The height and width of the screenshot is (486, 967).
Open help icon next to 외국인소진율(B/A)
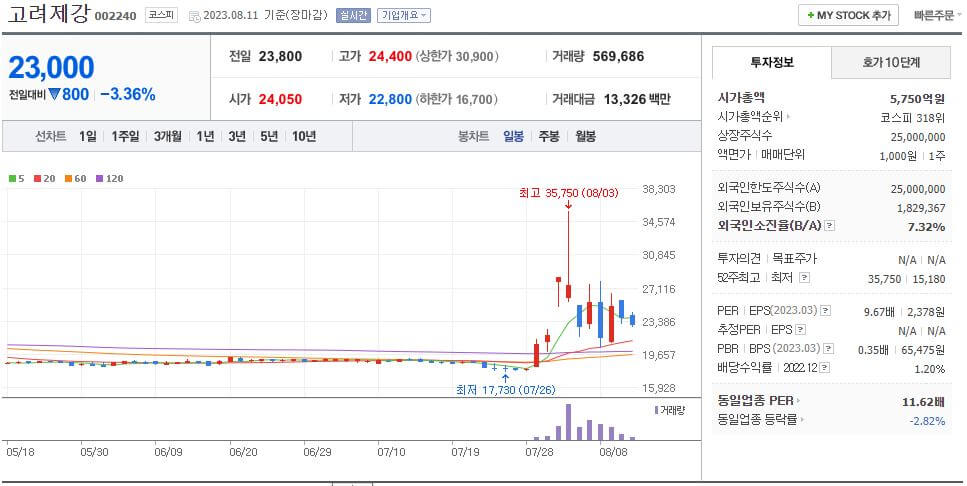(829, 226)
